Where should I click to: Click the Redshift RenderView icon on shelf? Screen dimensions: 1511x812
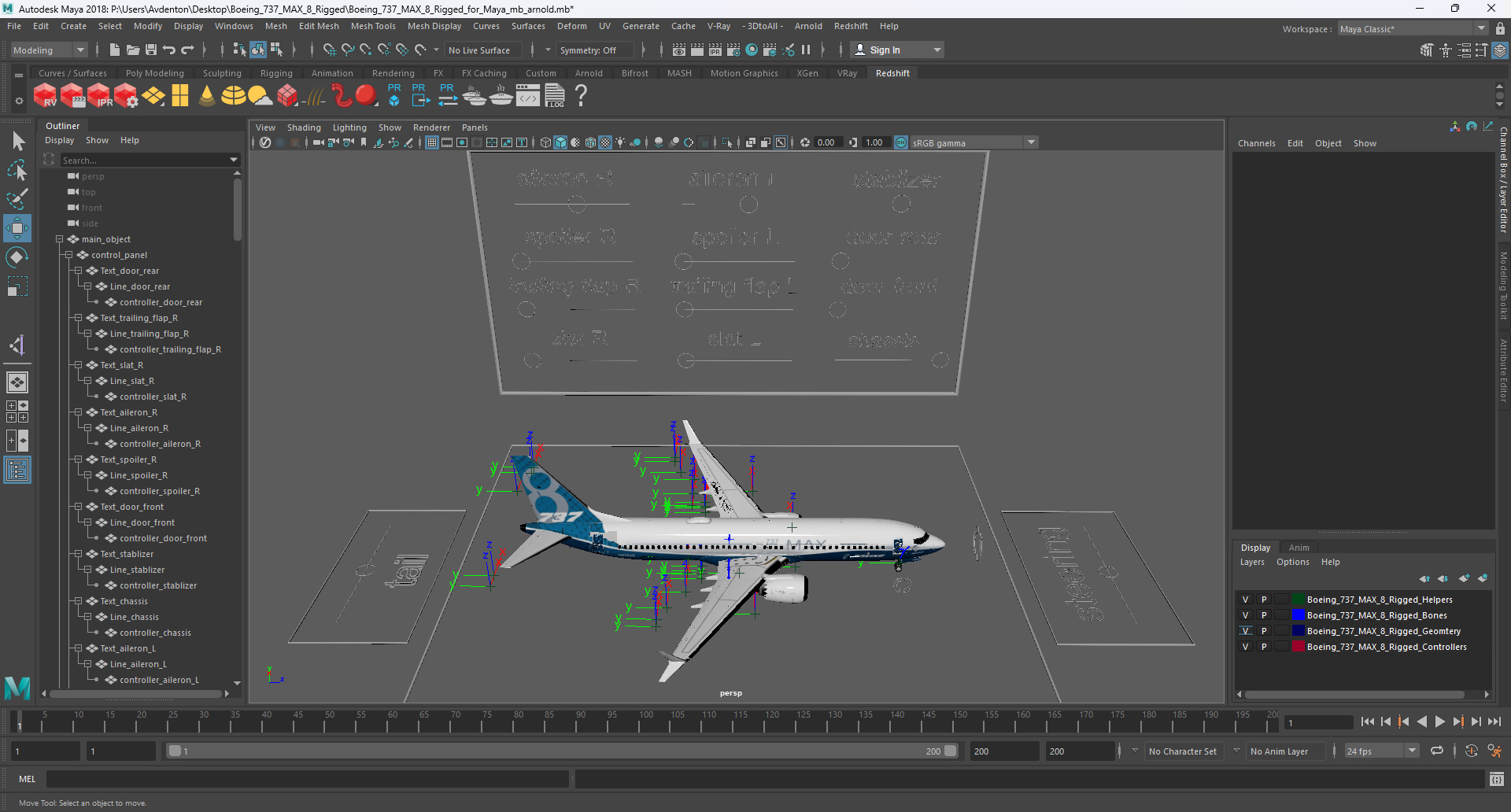(45, 96)
